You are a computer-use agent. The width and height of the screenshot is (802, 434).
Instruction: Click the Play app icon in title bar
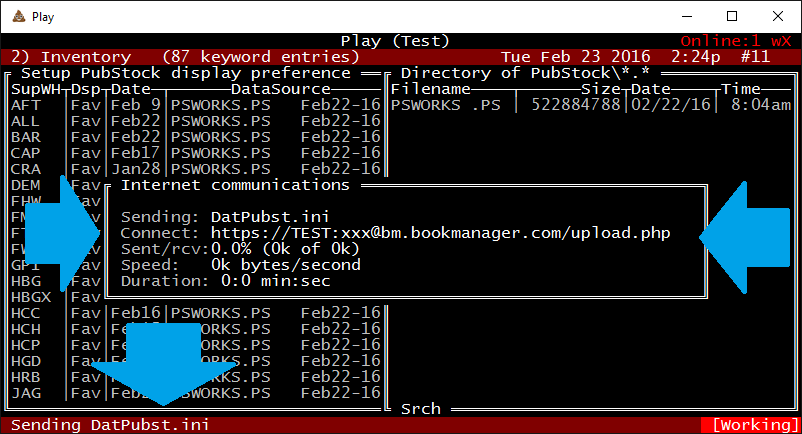(x=17, y=16)
